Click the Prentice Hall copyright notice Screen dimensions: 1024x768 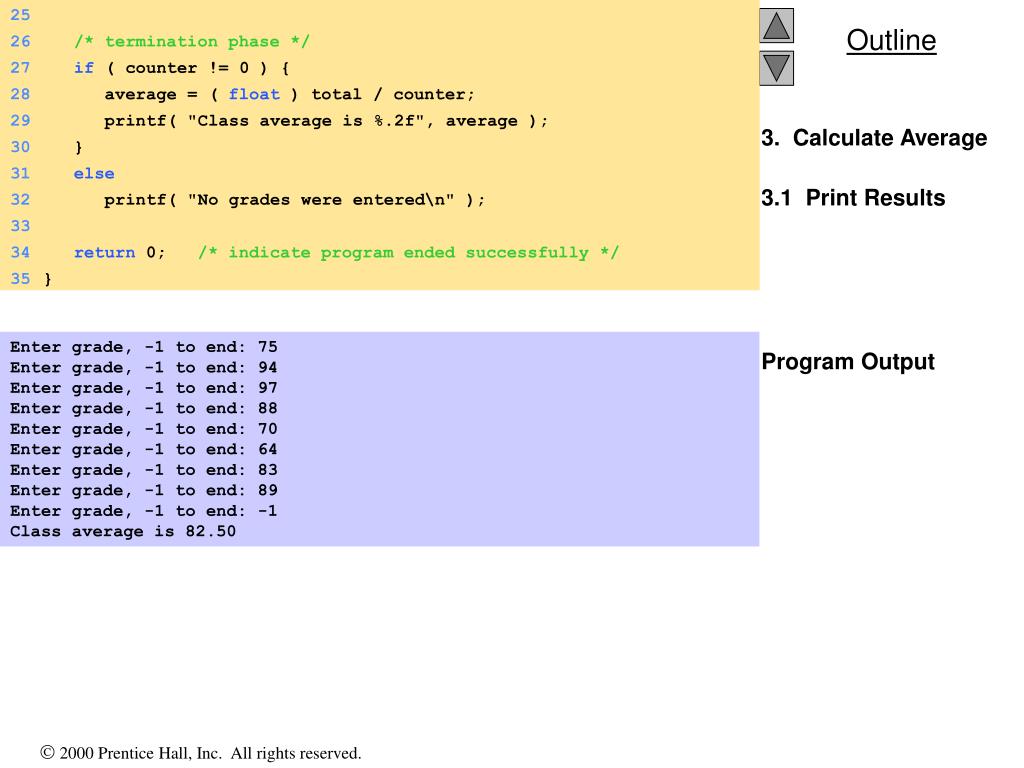pos(200,753)
